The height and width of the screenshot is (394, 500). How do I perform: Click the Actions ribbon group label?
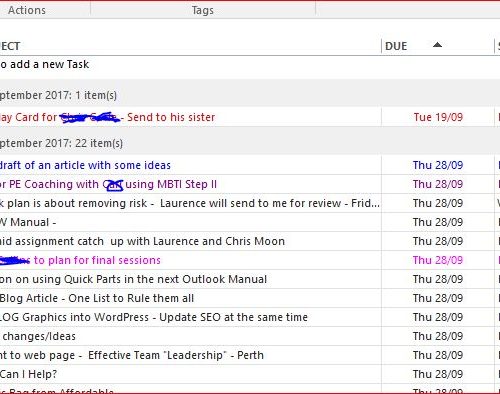point(27,10)
